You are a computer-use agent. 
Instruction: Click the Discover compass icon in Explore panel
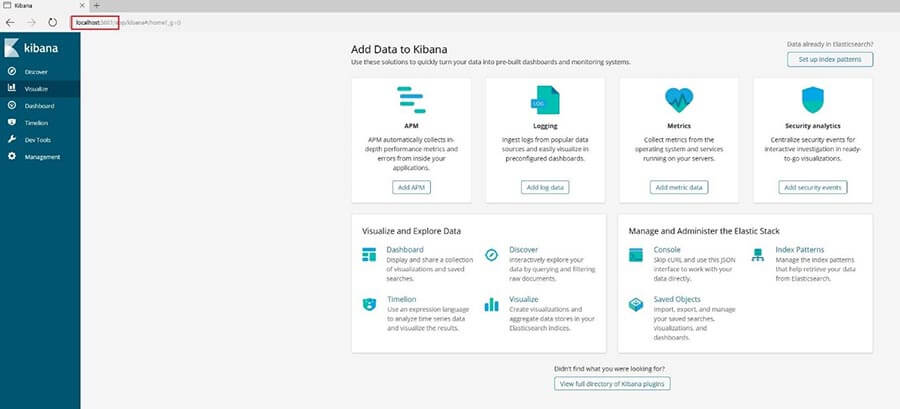(x=491, y=255)
